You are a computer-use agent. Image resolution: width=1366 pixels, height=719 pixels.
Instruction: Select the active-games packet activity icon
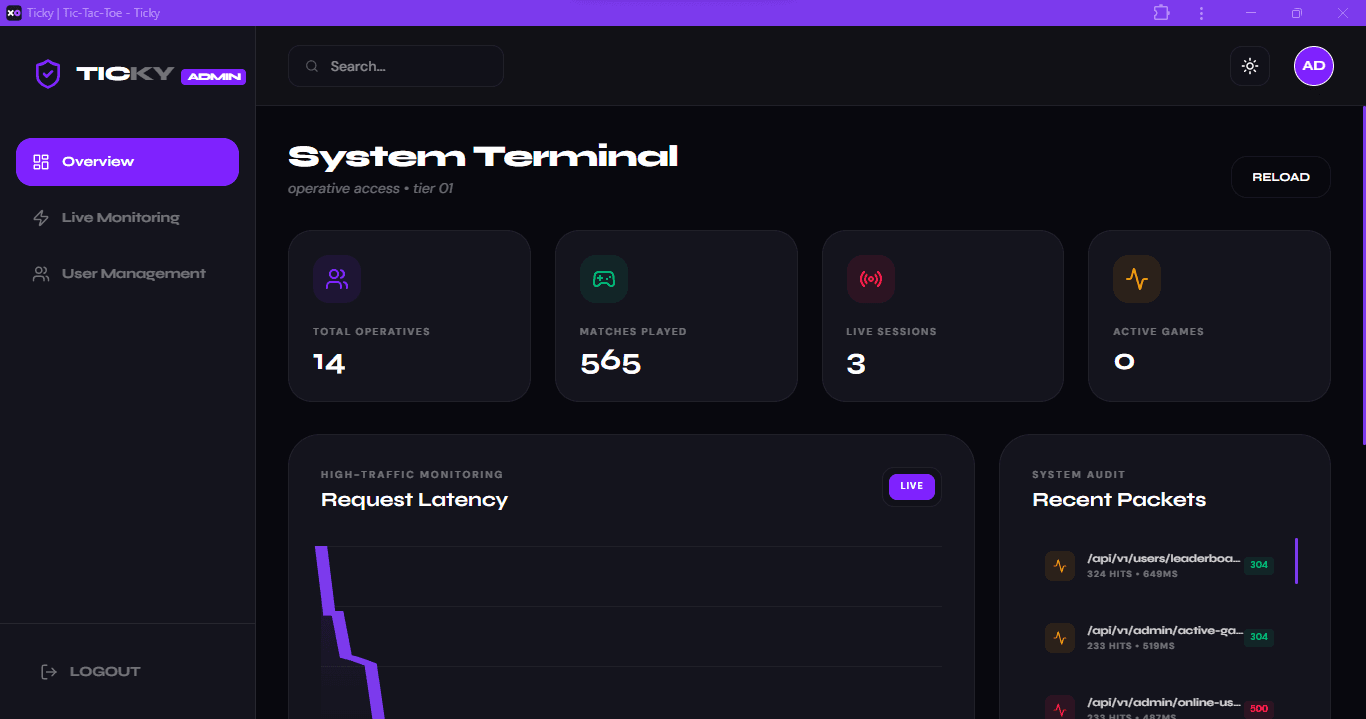coord(1060,638)
